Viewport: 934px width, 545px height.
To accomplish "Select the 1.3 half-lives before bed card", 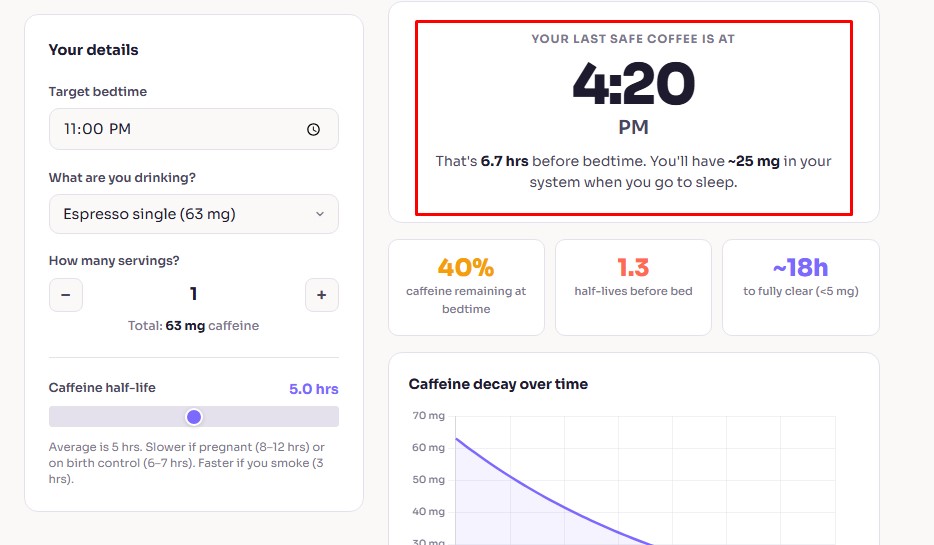I will coord(633,288).
